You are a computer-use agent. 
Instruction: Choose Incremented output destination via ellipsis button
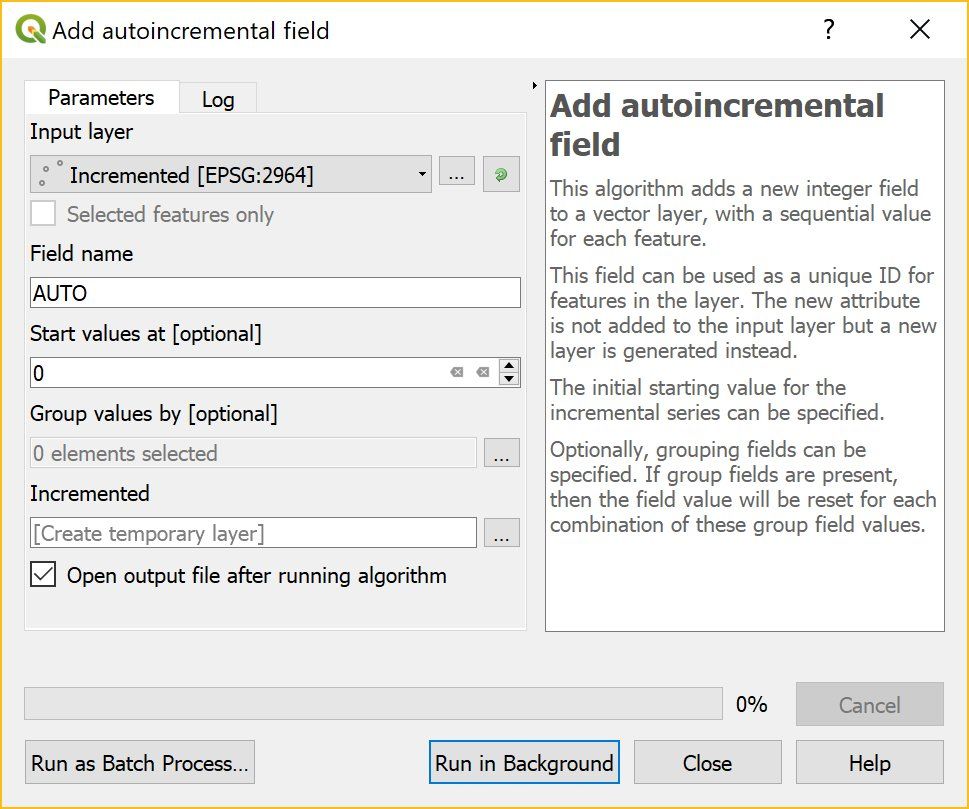(x=501, y=533)
